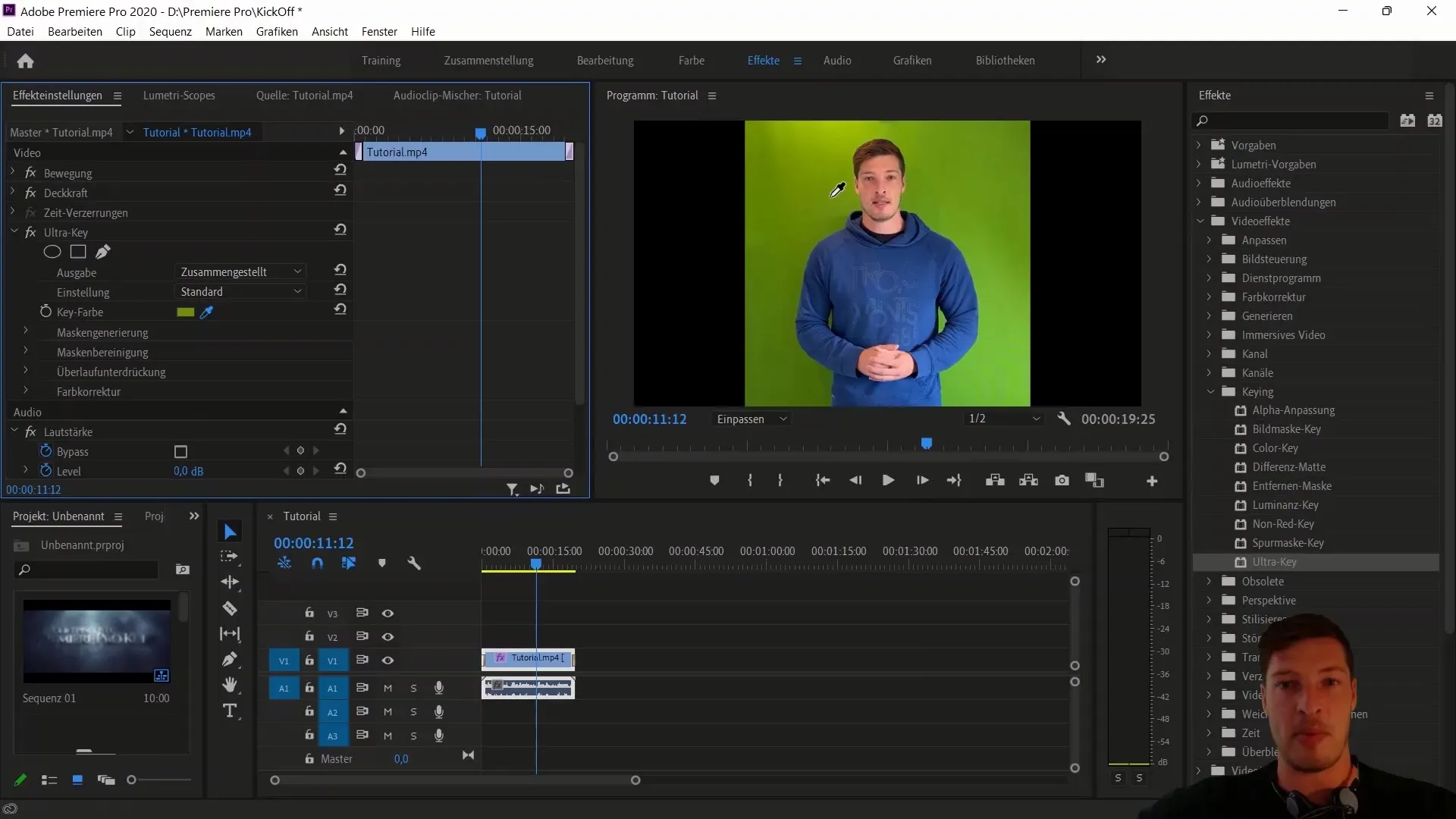The image size is (1456, 819).
Task: Open the Lumetri-Scopes tab
Action: 179,96
